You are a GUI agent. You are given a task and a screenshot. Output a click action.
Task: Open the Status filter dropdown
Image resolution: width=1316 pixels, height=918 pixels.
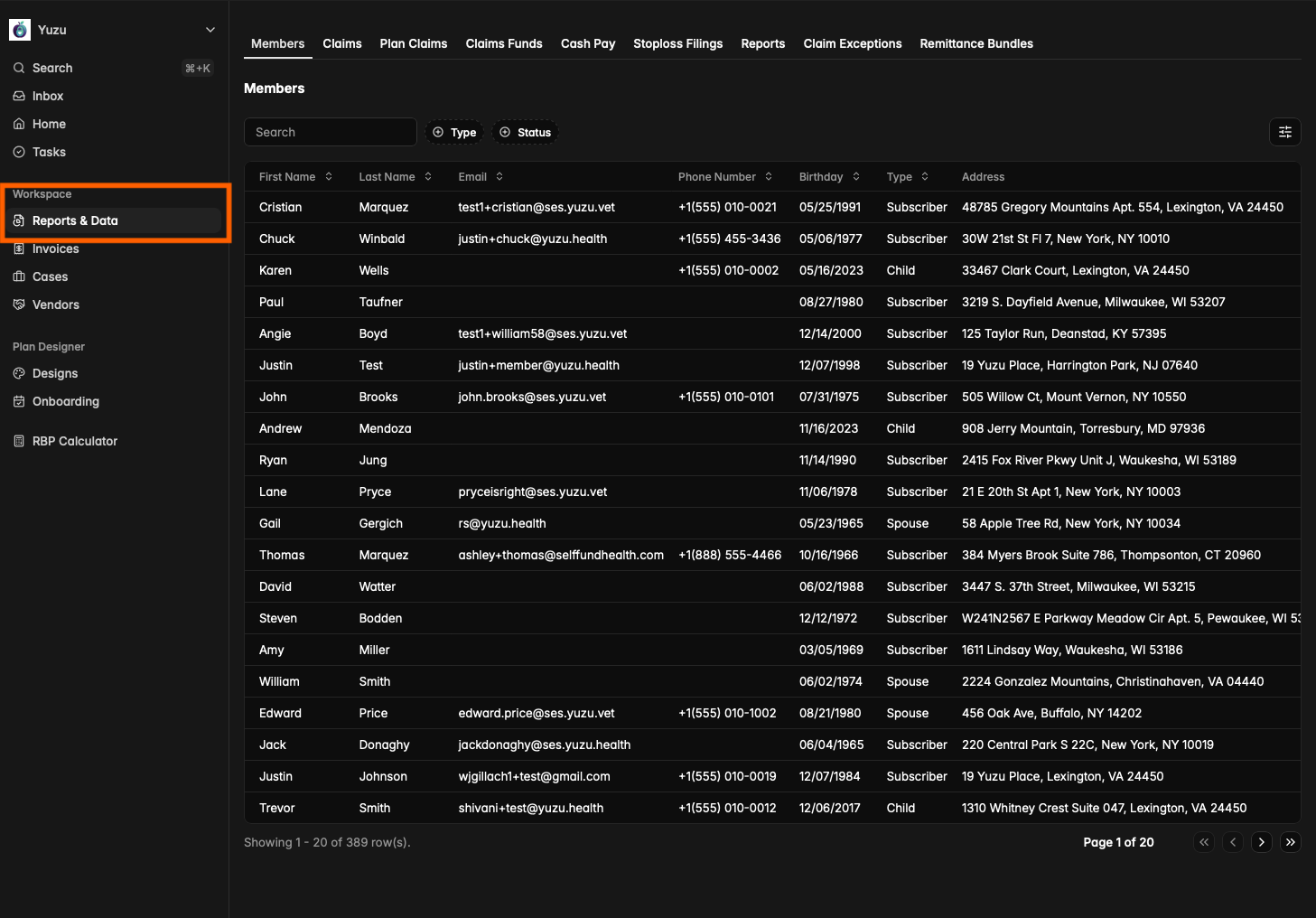[525, 132]
